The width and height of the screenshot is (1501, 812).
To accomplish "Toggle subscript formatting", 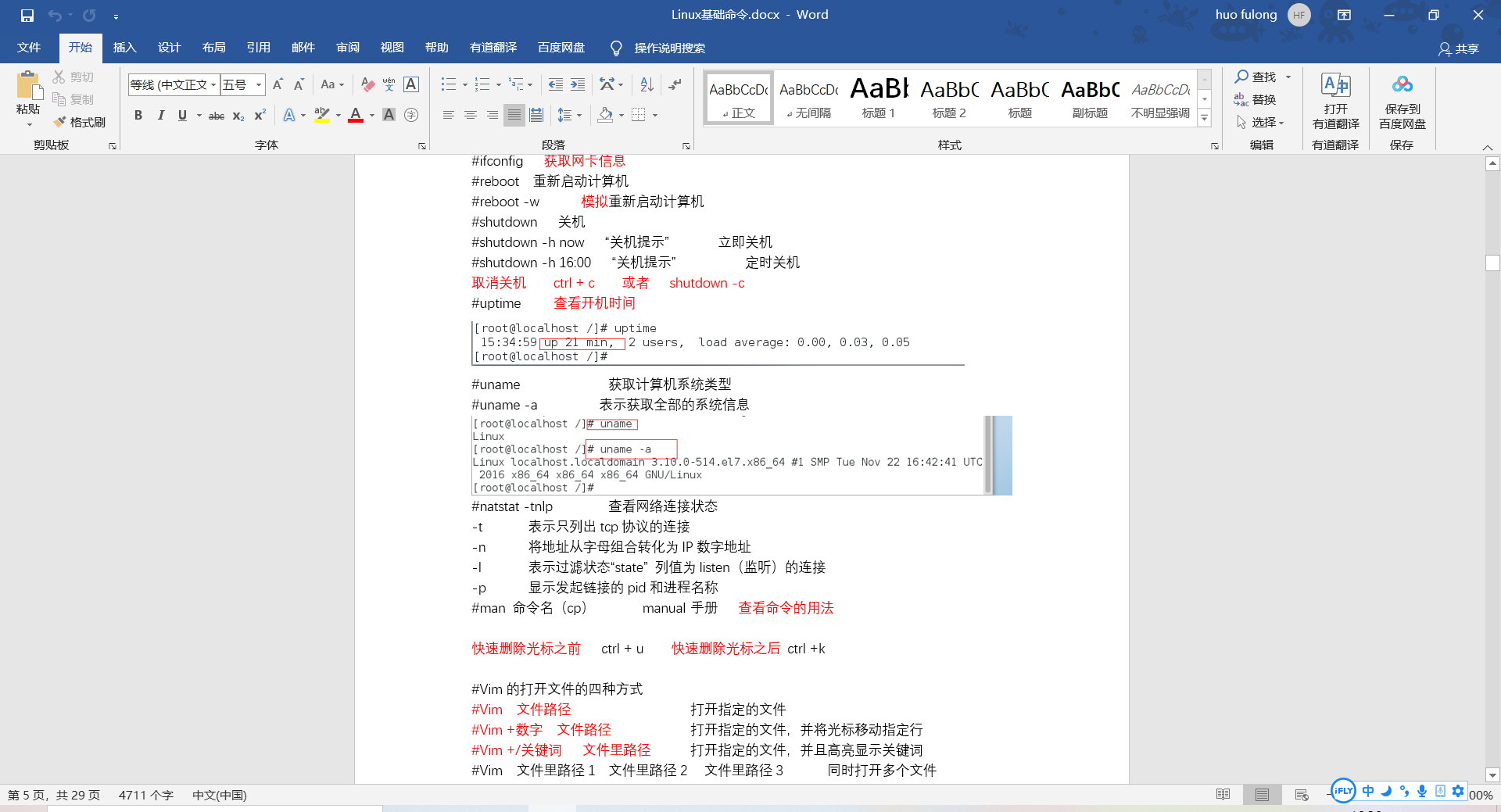I will click(x=238, y=115).
